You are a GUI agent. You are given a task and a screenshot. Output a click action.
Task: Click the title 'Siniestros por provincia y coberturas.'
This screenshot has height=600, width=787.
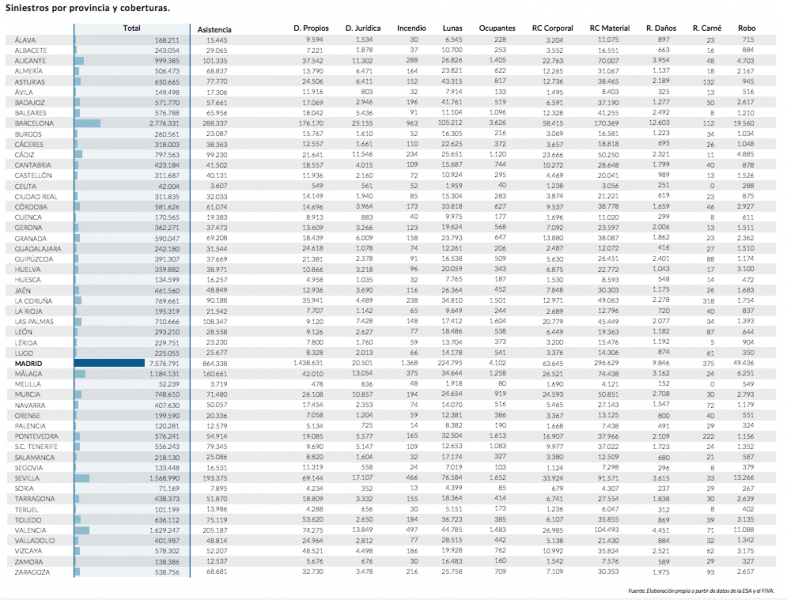(x=87, y=8)
